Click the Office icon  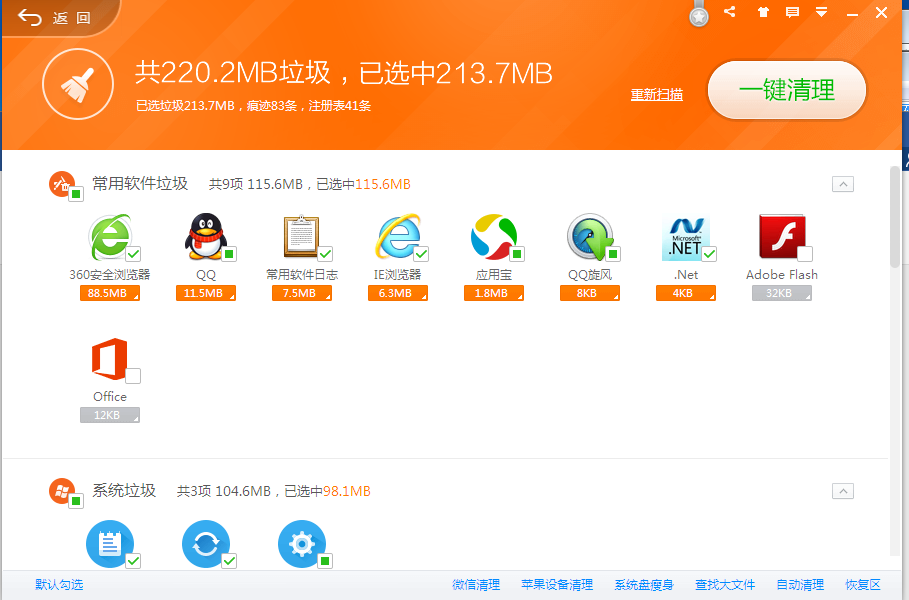click(x=110, y=359)
